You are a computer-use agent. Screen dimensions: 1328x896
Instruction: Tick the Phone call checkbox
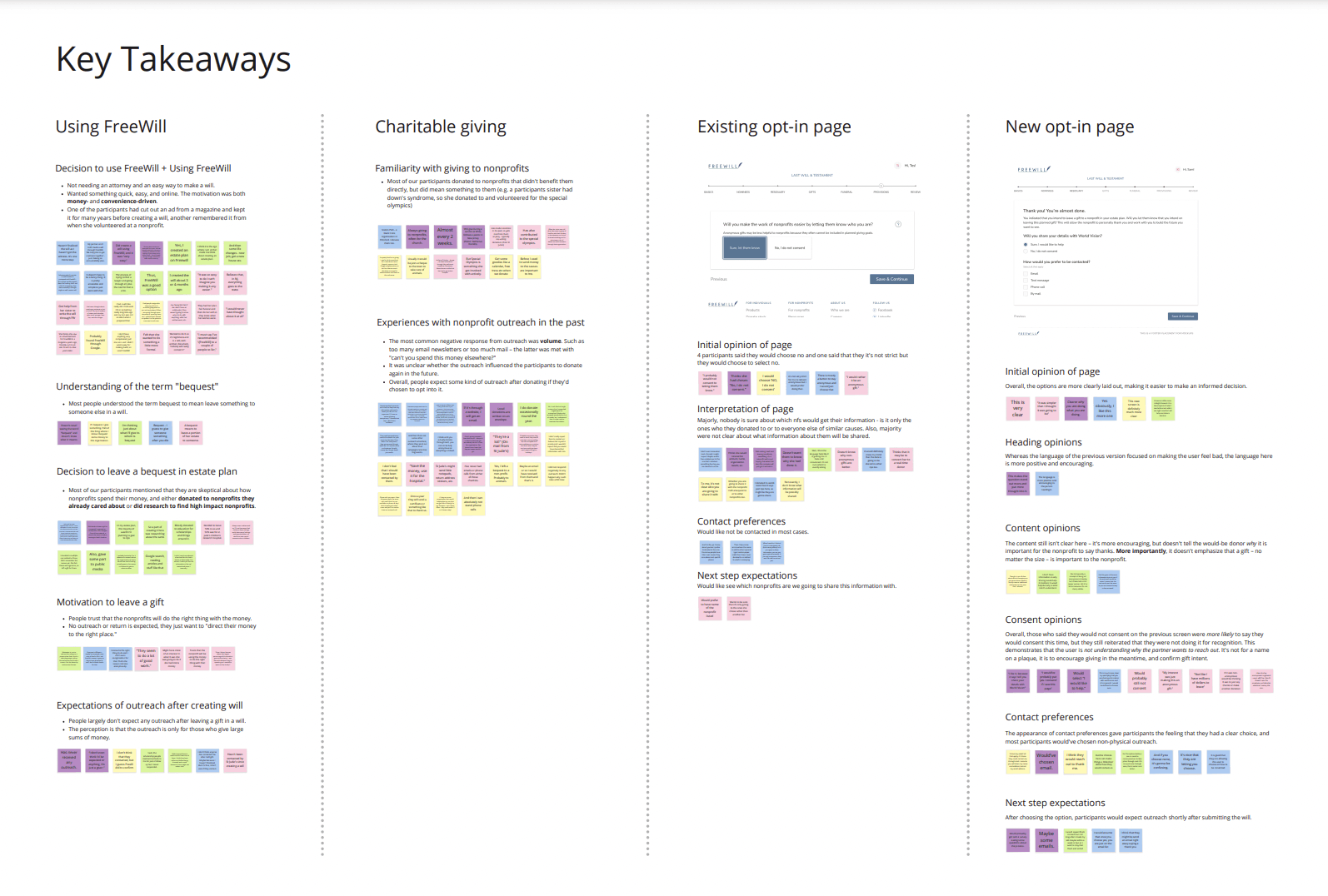[1025, 286]
